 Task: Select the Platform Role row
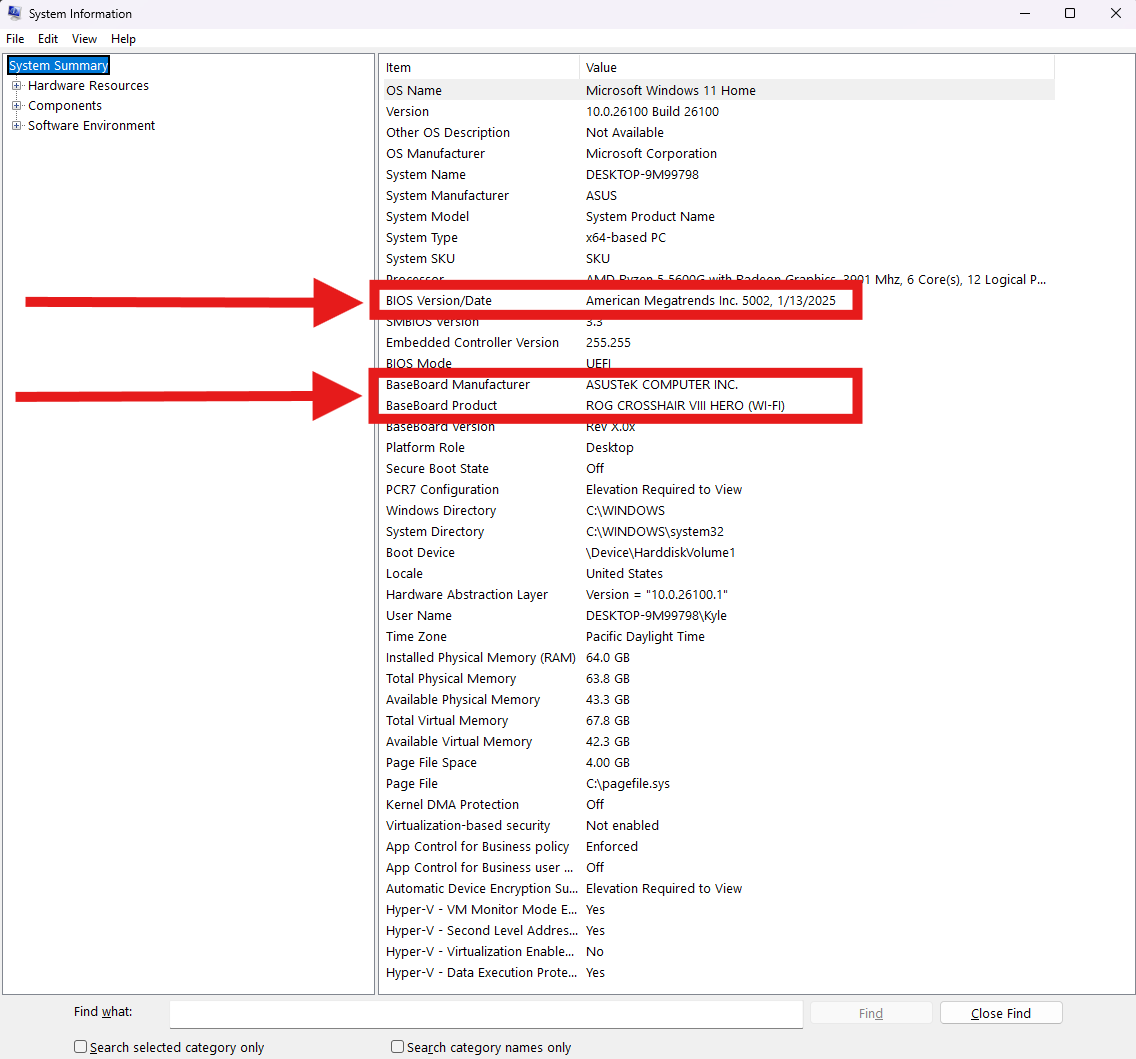click(x=718, y=448)
